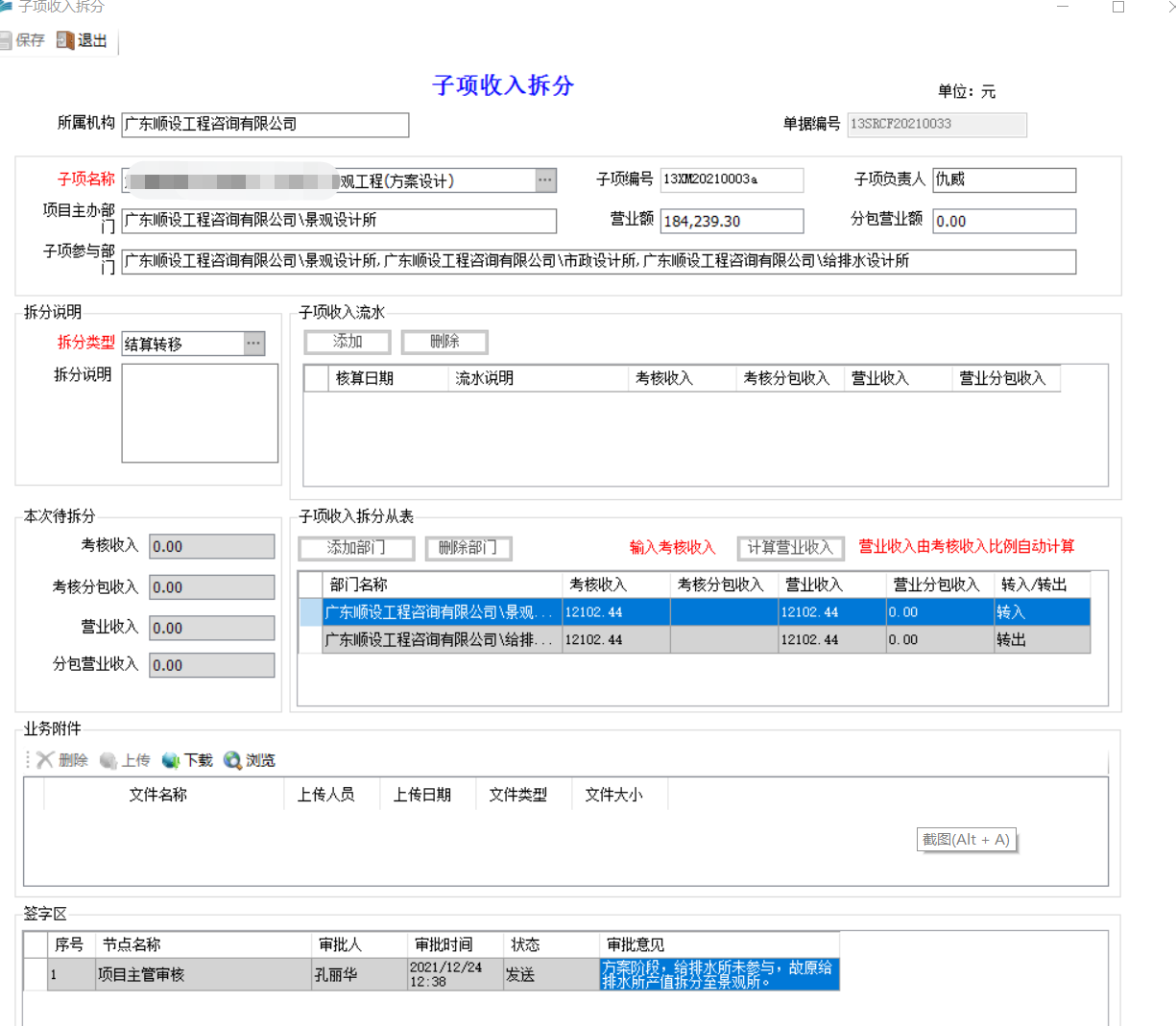
Task: Click the 截图(Alt + A) button
Action: 966,840
